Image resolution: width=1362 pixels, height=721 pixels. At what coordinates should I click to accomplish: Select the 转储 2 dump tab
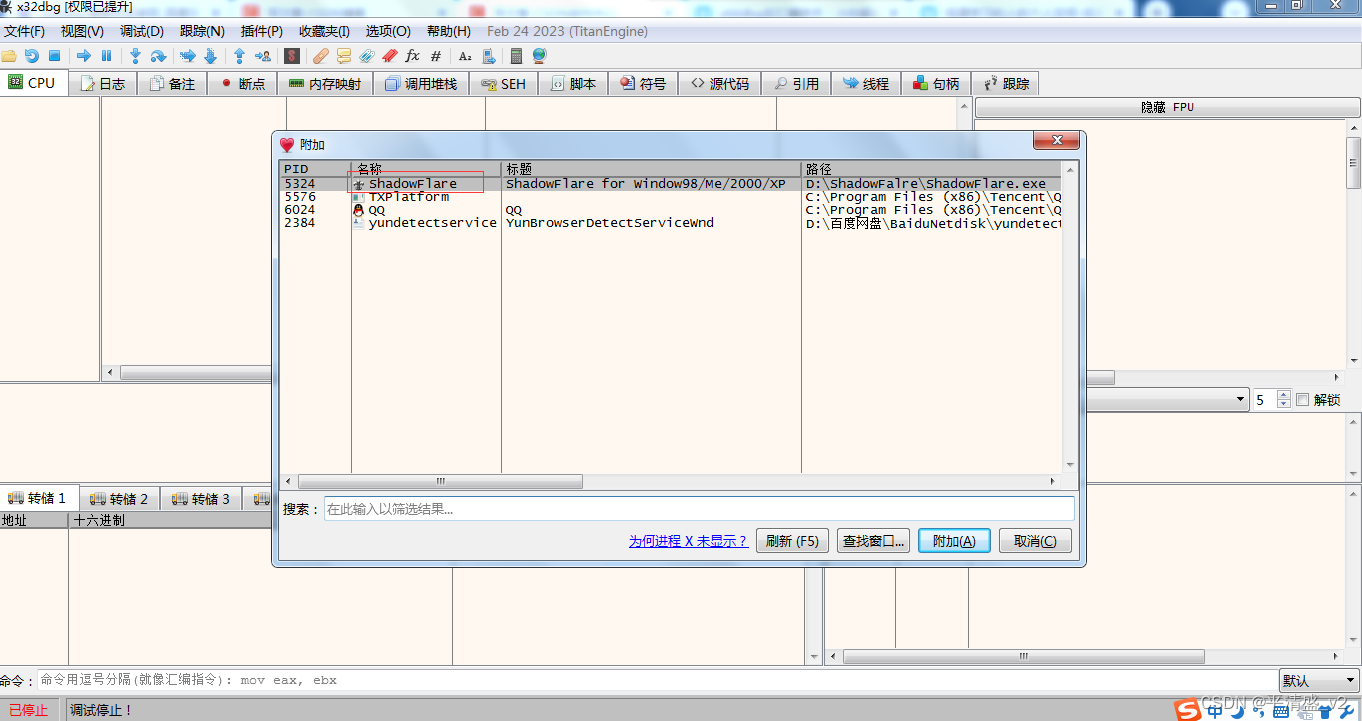coord(119,498)
